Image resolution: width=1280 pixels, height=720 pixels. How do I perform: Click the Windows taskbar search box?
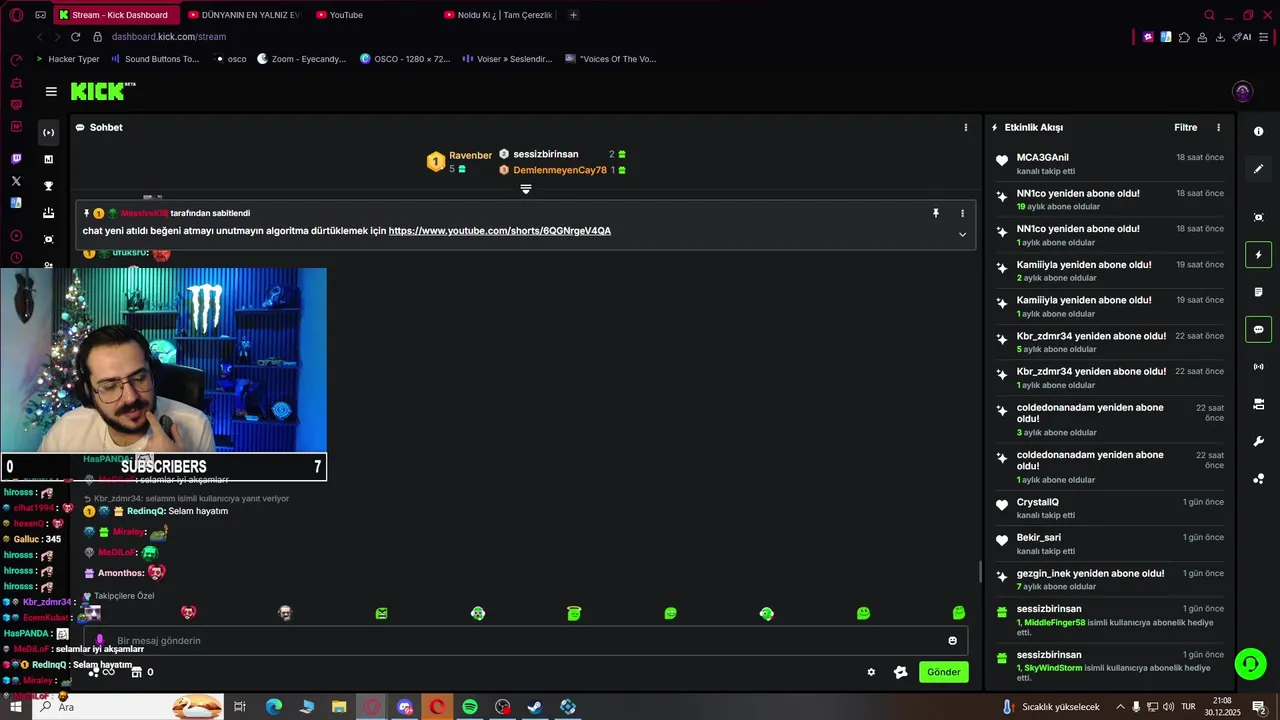pyautogui.click(x=130, y=707)
